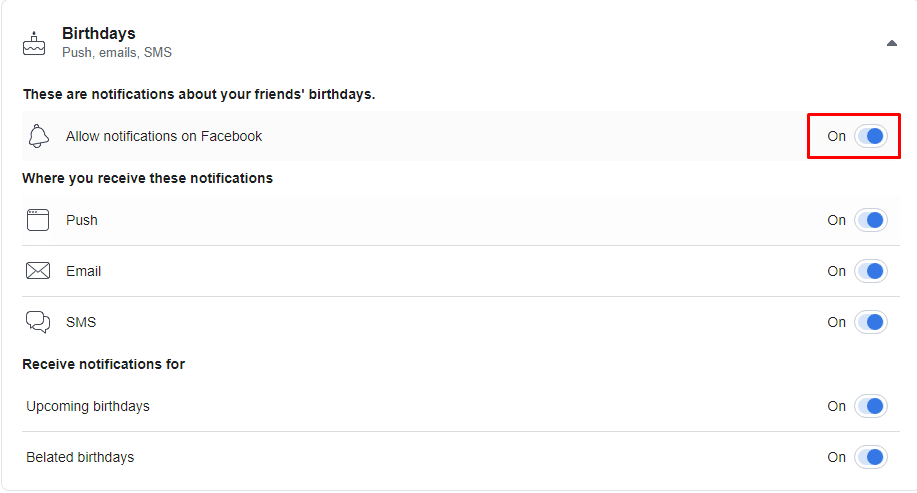Click the SMS chat bubbles icon
917x493 pixels.
38,322
